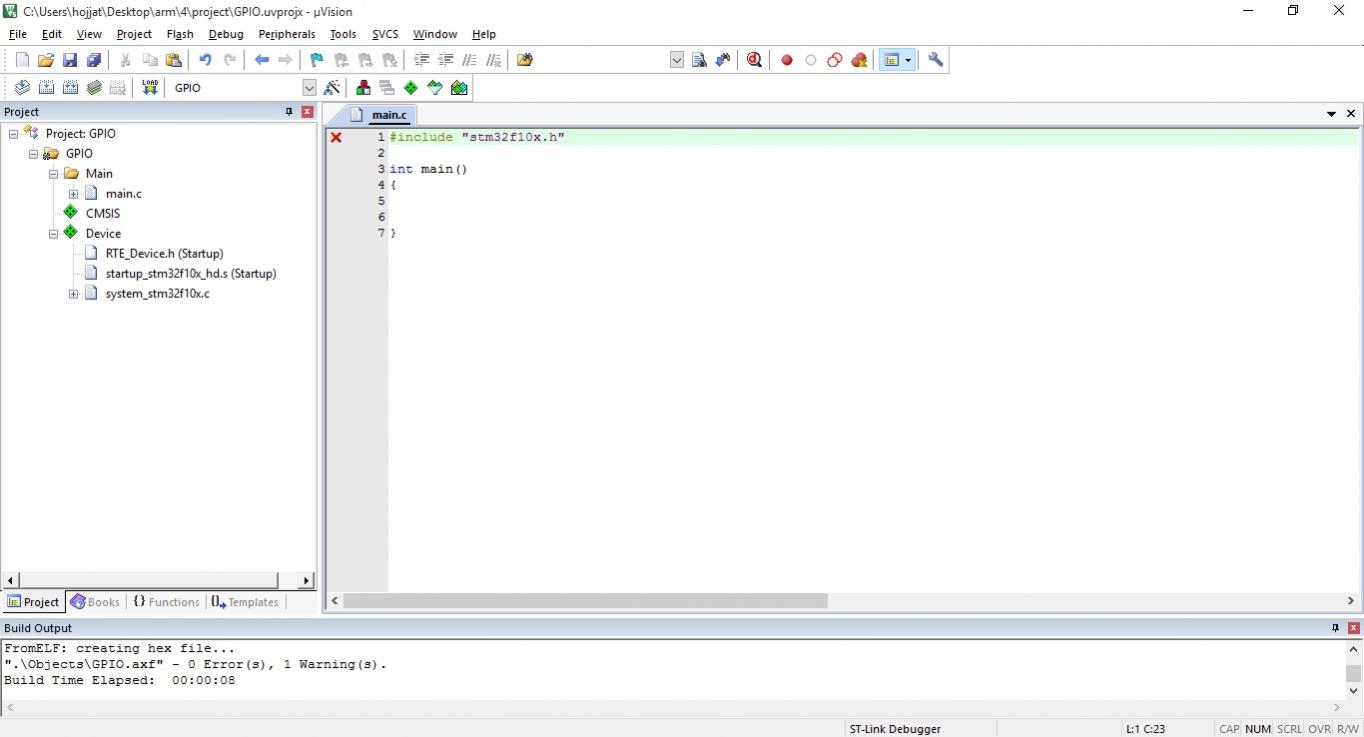Open the GPIO target selection dropdown
Image resolution: width=1364 pixels, height=737 pixels.
(x=309, y=88)
